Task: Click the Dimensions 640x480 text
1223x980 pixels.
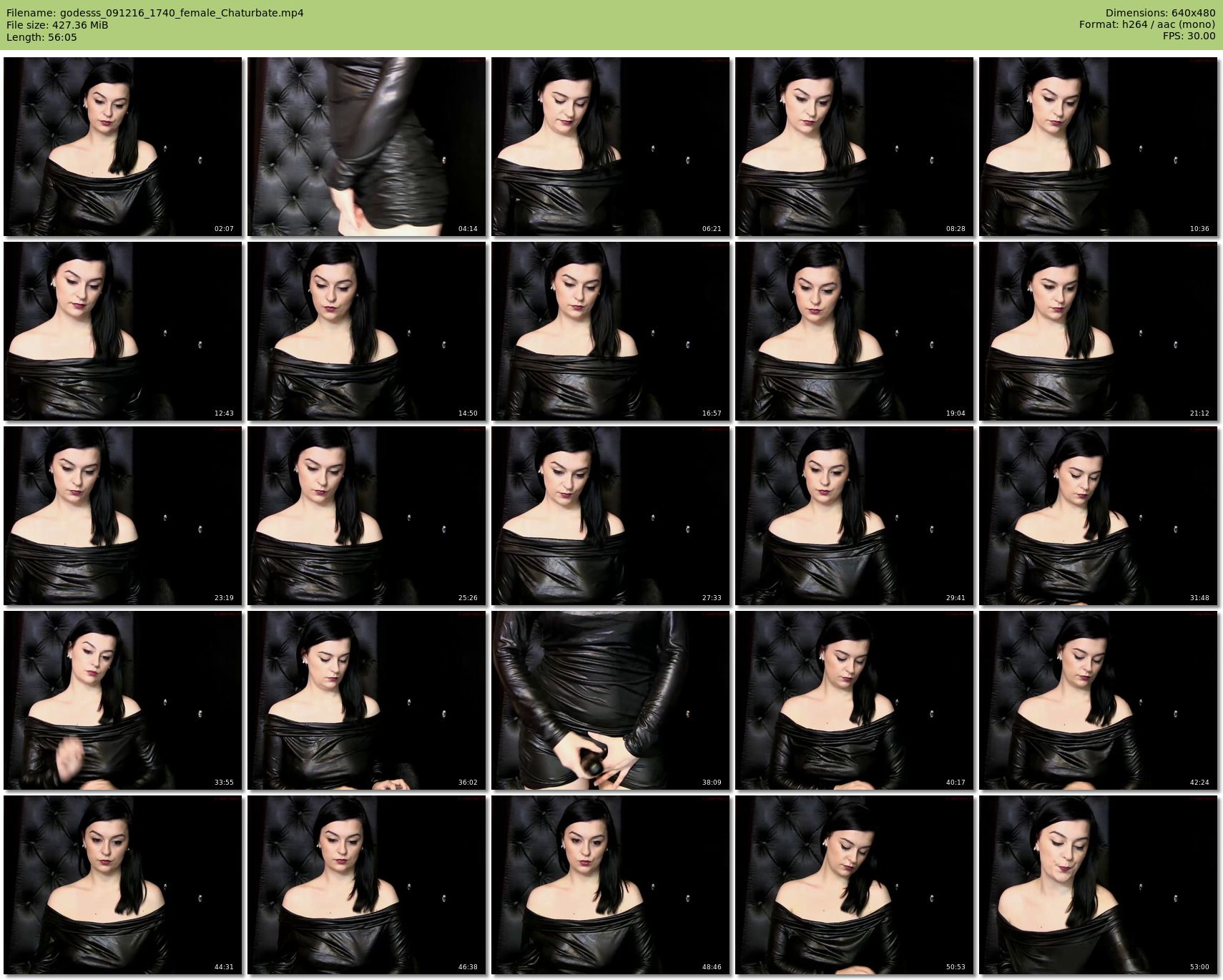Action: tap(1160, 13)
